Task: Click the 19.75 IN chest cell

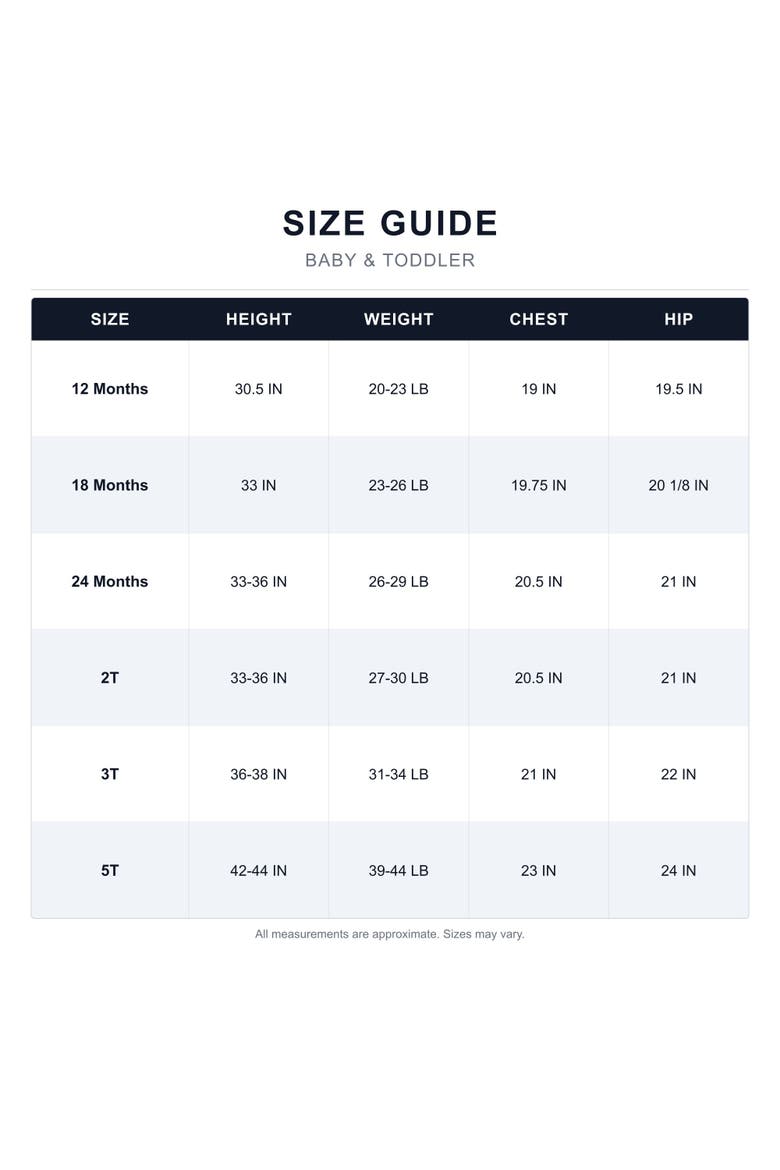Action: [538, 485]
